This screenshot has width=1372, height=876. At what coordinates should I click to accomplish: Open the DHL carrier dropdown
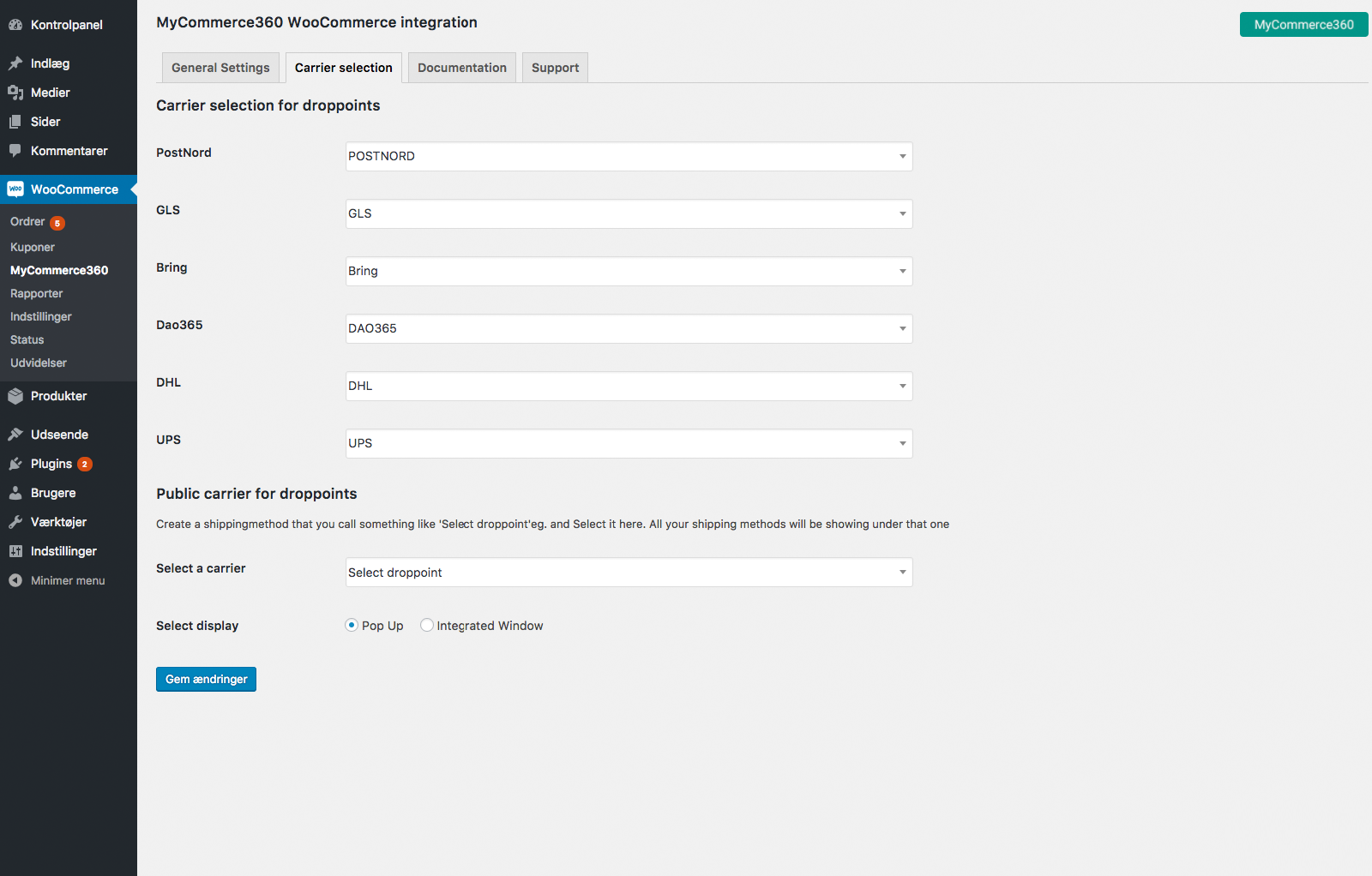[x=629, y=386]
